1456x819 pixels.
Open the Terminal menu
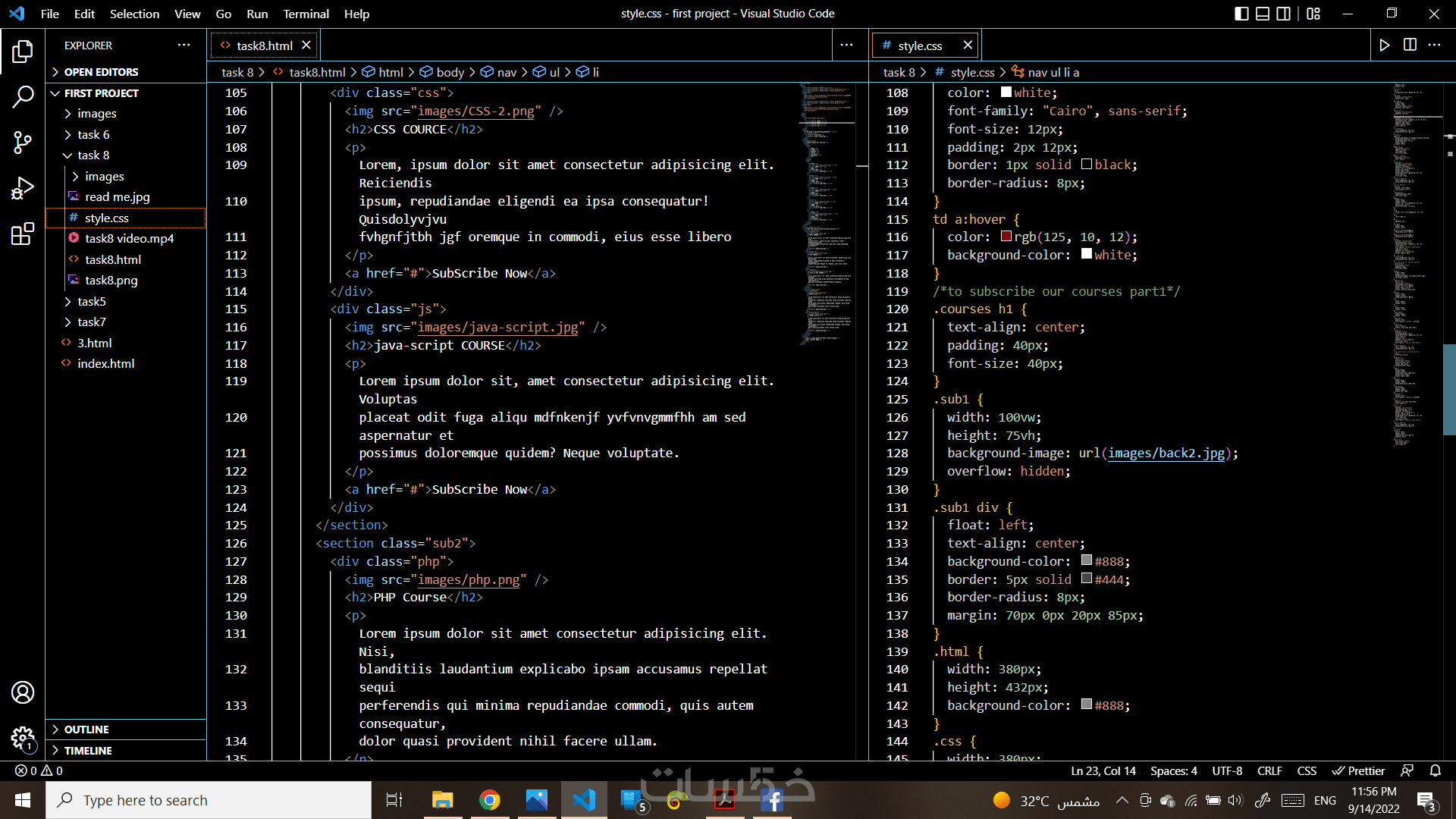306,14
